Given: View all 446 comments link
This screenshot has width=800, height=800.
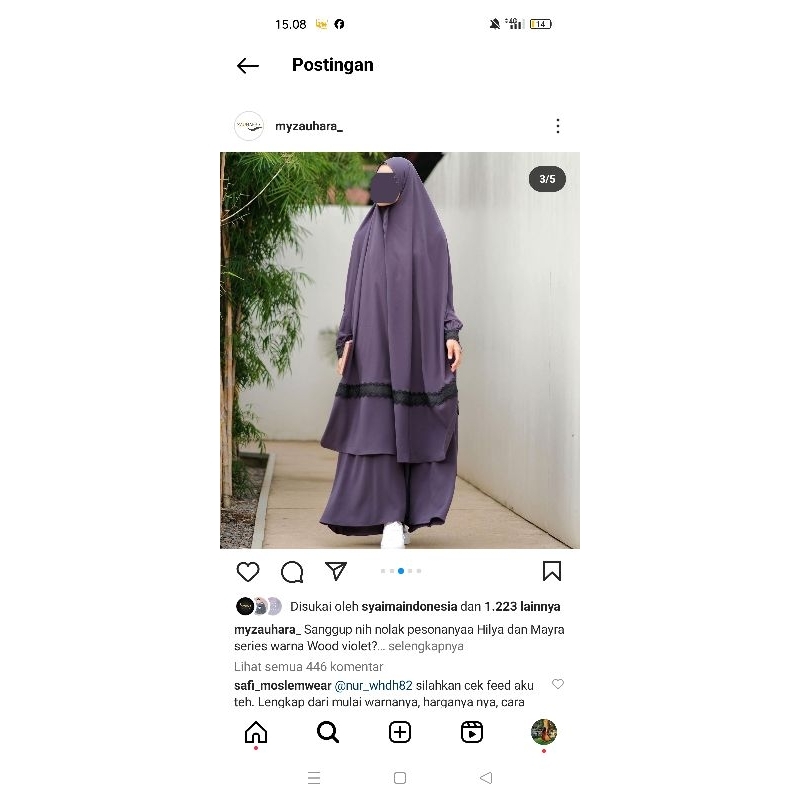Looking at the screenshot, I should coord(308,667).
